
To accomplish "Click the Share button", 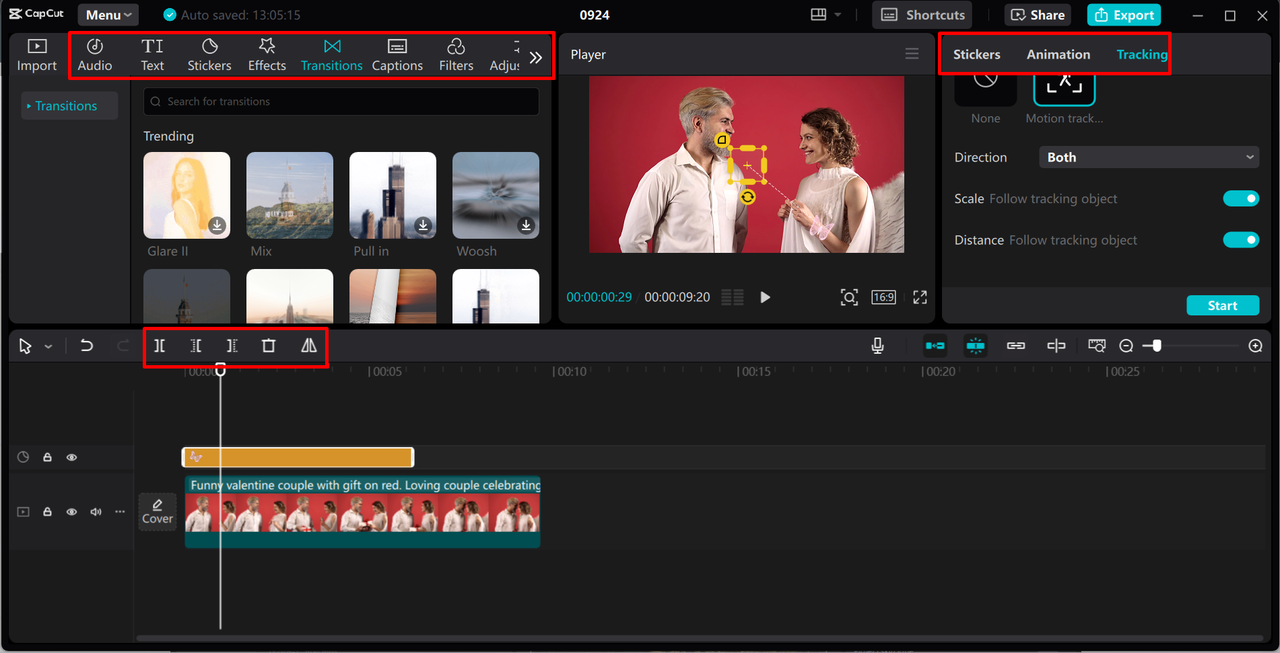I will pos(1037,15).
